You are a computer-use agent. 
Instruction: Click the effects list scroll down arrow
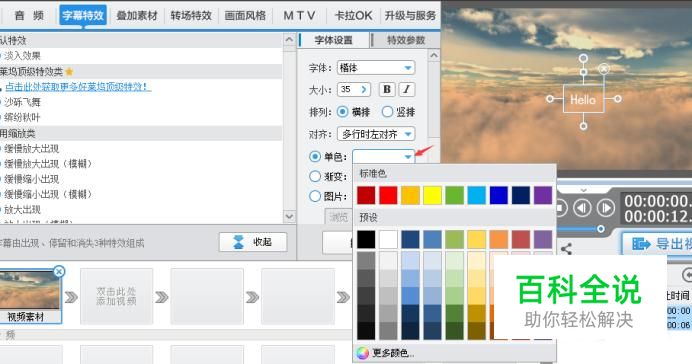[289, 216]
